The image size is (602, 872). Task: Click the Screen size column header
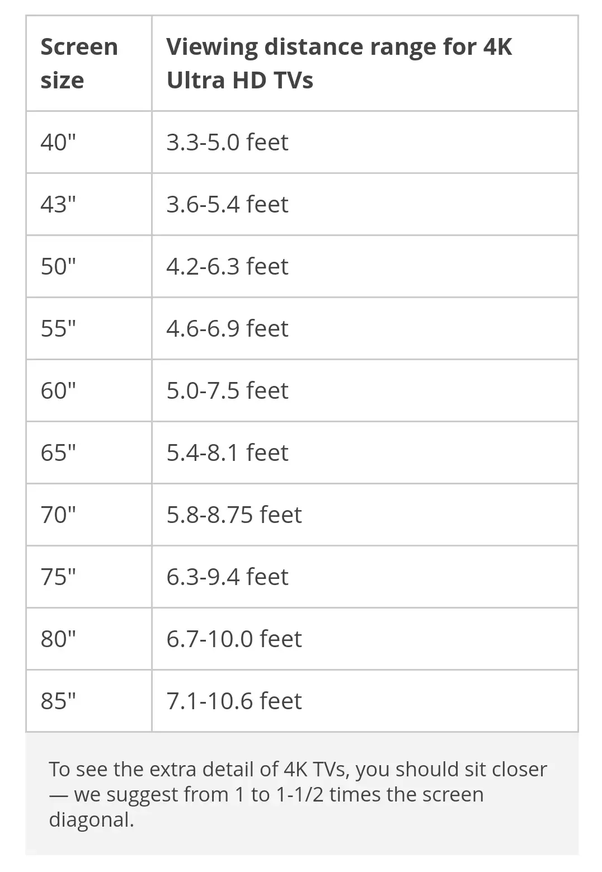89,63
